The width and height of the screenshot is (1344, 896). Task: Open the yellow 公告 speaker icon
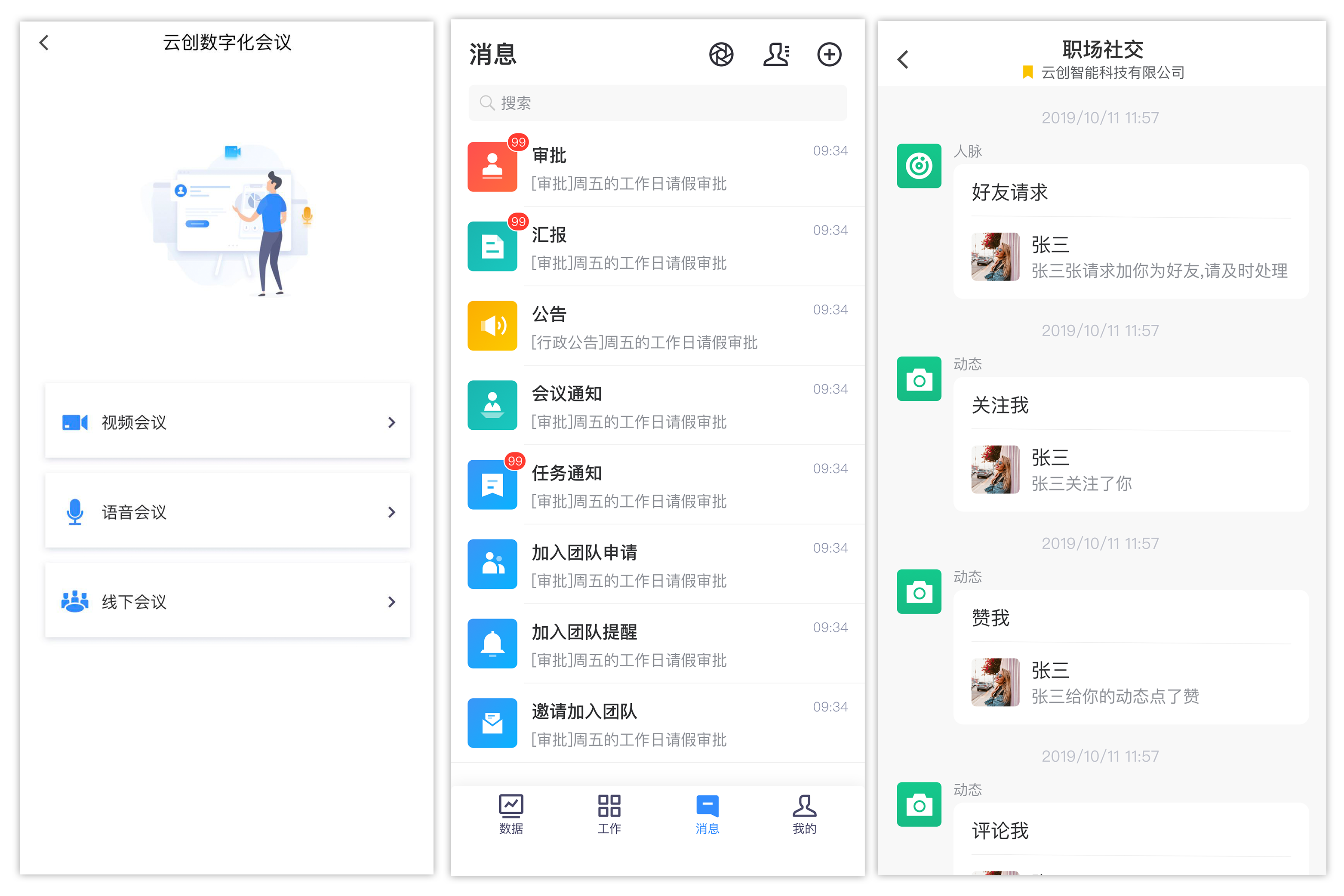click(x=492, y=326)
